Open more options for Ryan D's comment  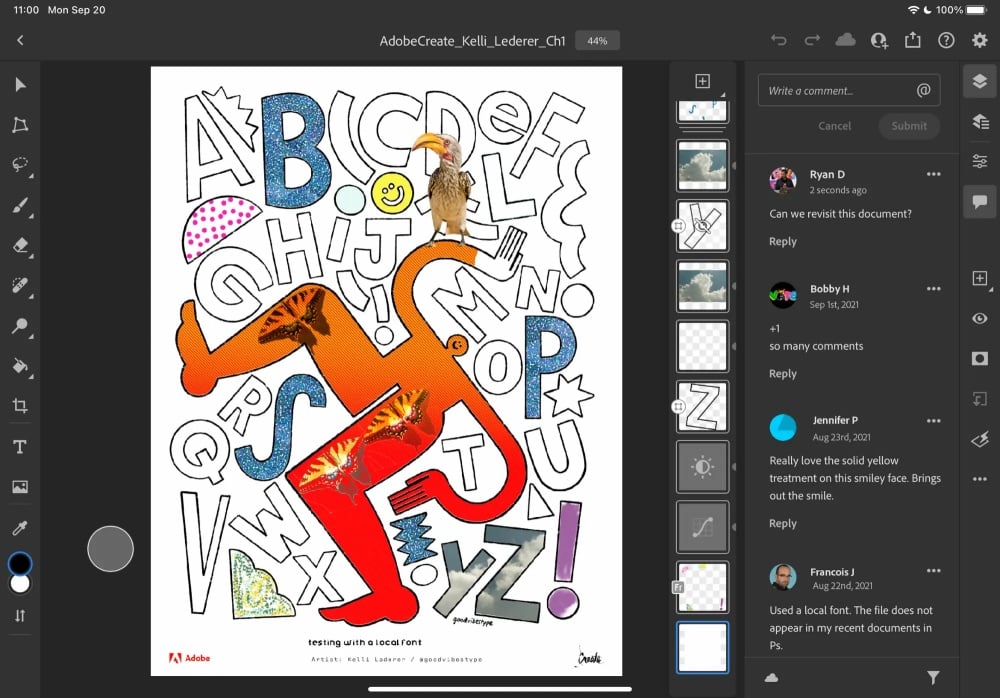pyautogui.click(x=933, y=174)
